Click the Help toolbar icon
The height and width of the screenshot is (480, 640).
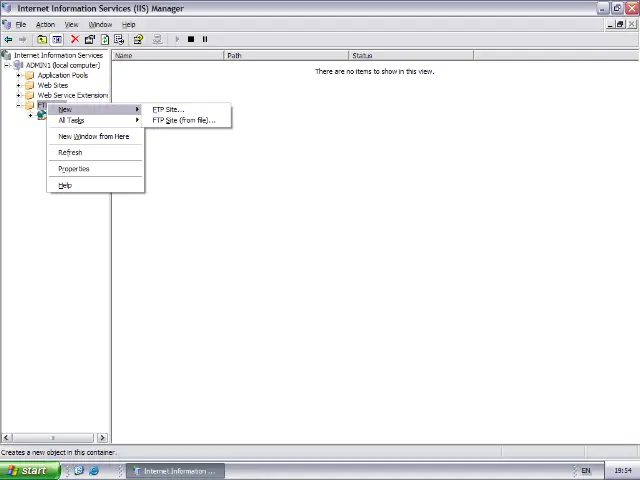tap(138, 39)
